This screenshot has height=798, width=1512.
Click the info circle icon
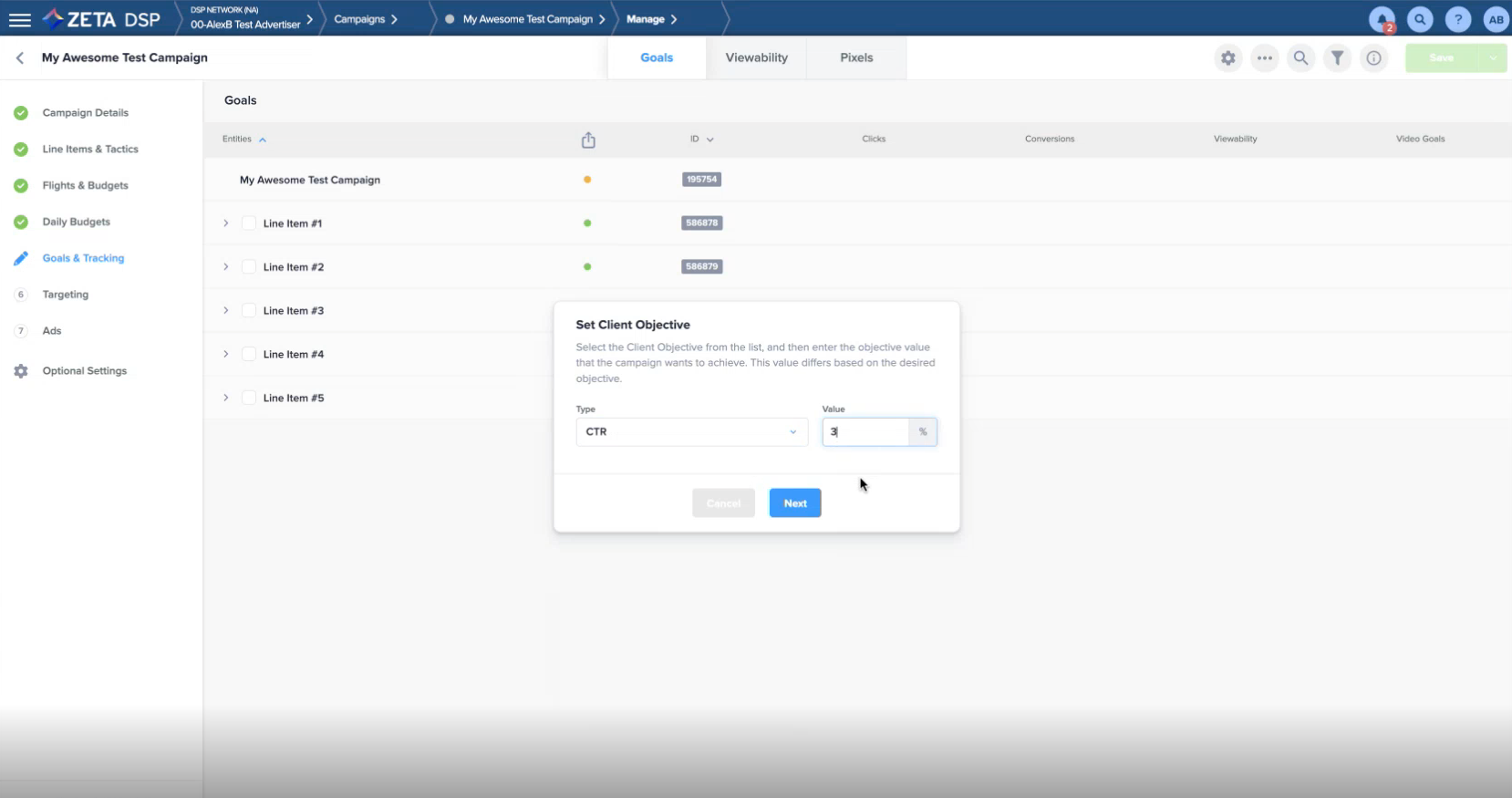coord(1373,58)
